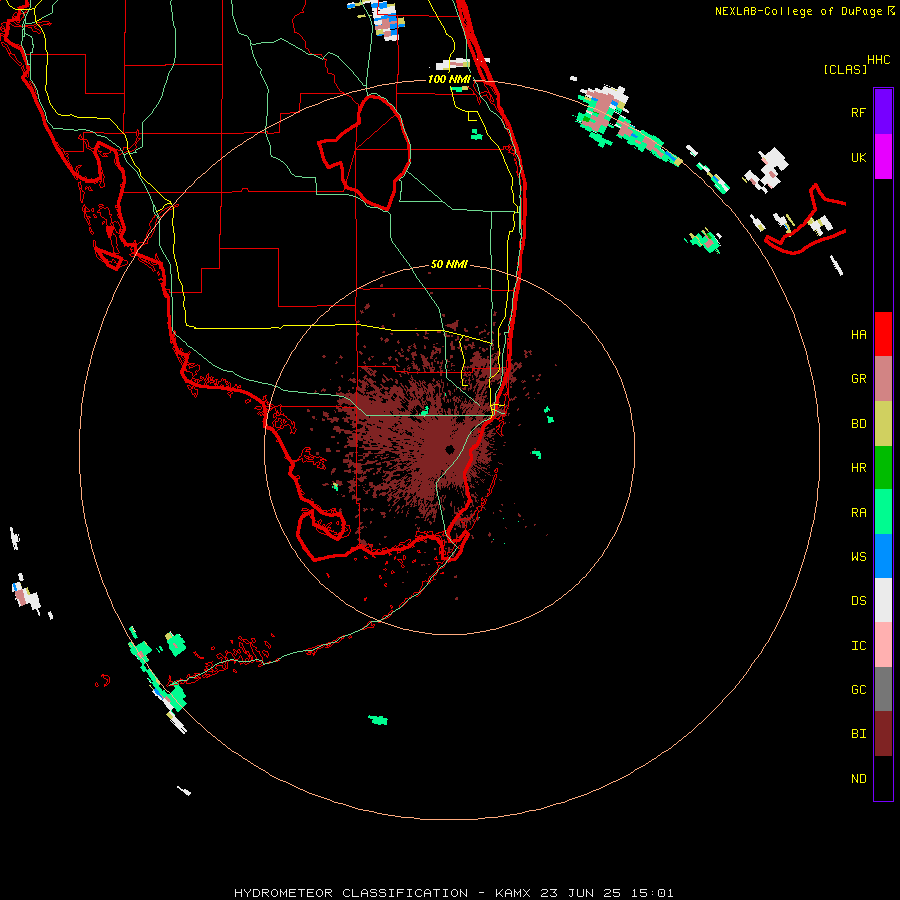Click the RA light green legend swatch
The image size is (900, 900).
click(x=883, y=512)
